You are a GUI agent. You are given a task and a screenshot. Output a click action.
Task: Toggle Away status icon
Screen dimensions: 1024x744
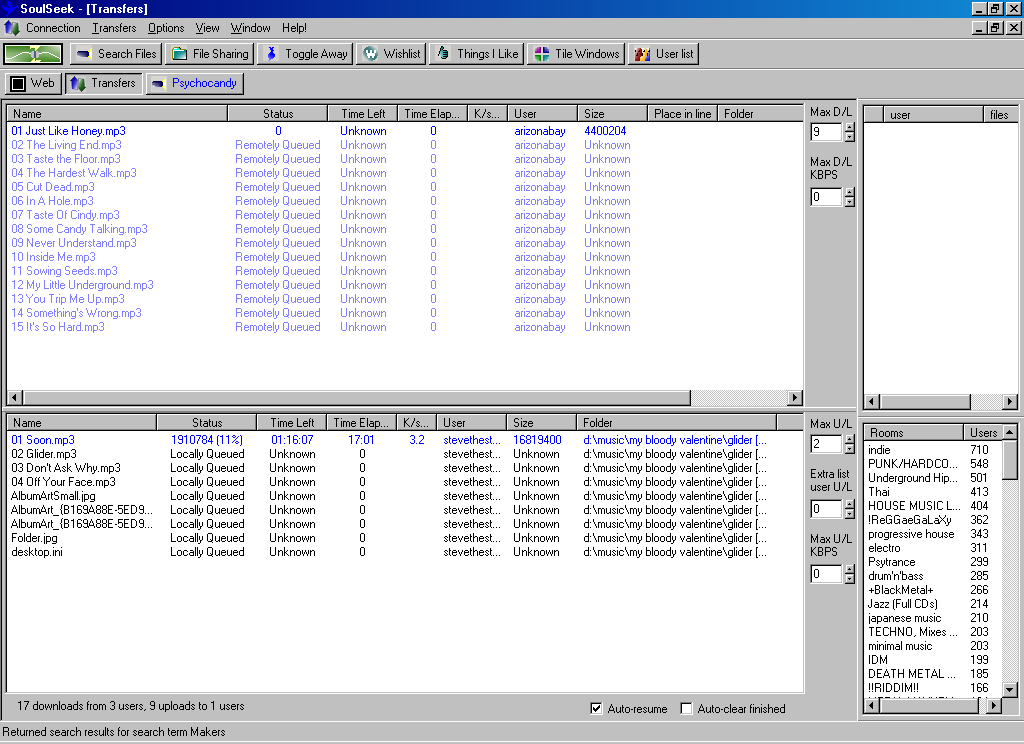coord(271,54)
